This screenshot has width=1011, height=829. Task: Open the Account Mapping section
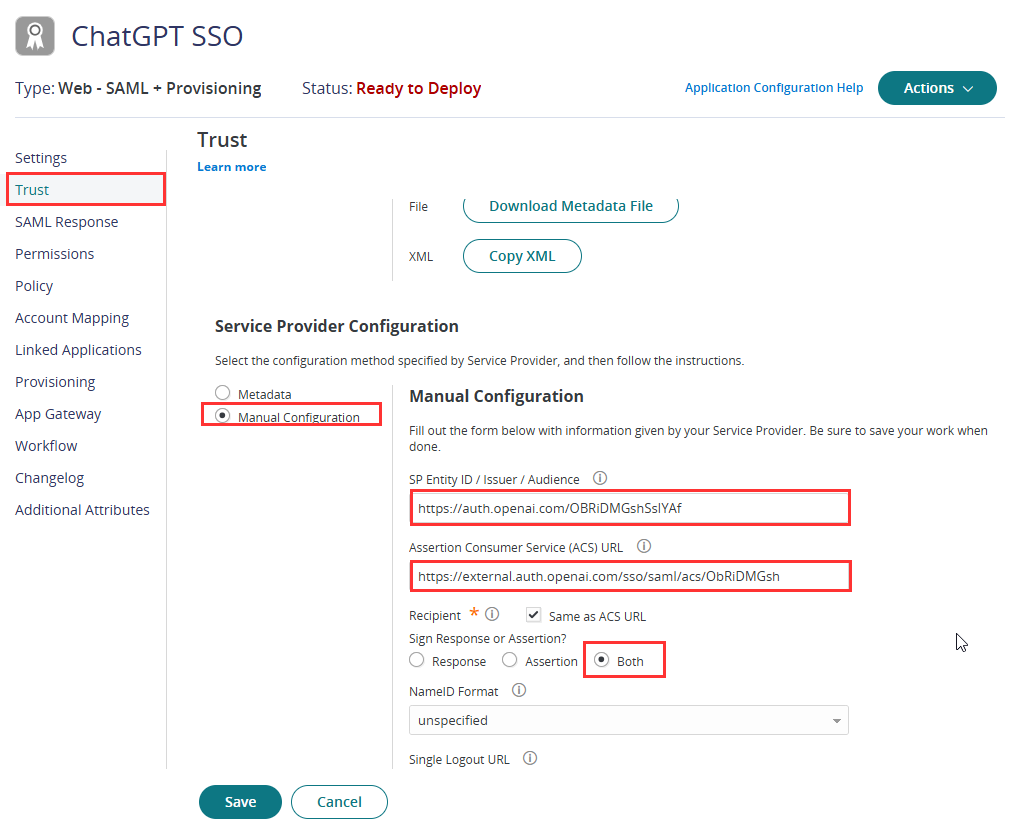point(72,318)
